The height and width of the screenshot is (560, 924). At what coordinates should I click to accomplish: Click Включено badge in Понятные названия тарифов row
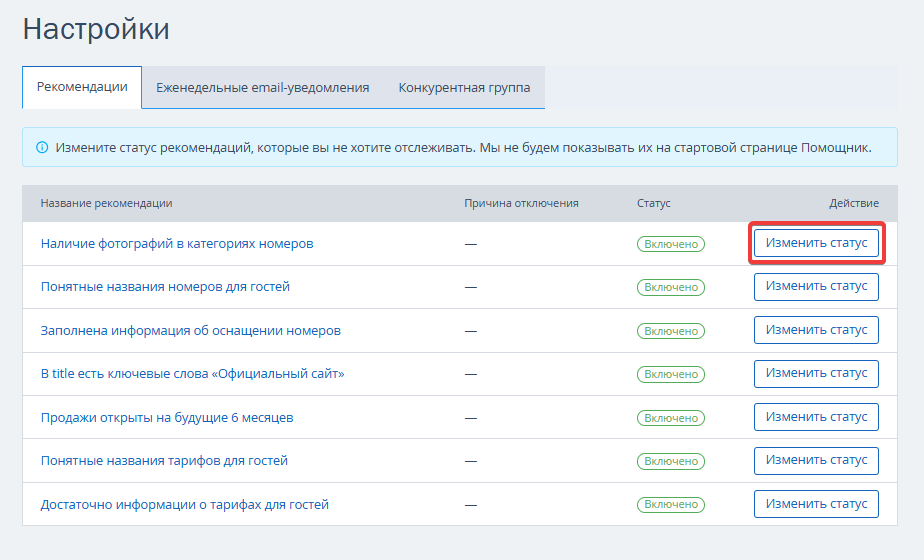pyautogui.click(x=671, y=461)
